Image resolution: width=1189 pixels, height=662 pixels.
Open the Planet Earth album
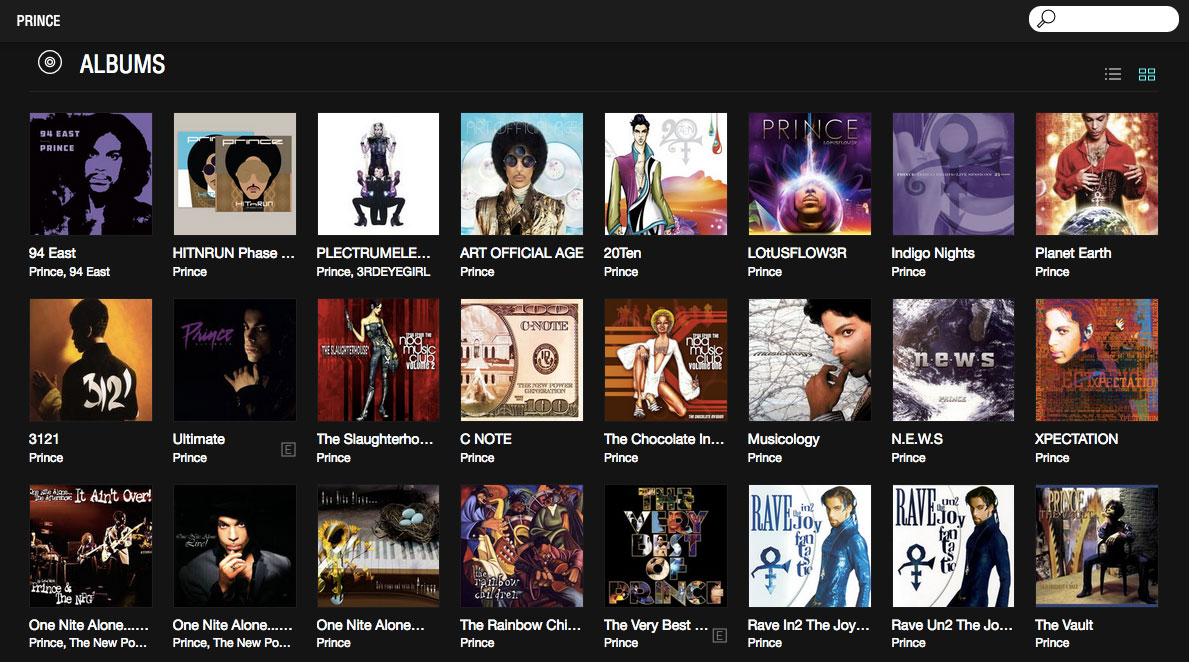(1096, 173)
